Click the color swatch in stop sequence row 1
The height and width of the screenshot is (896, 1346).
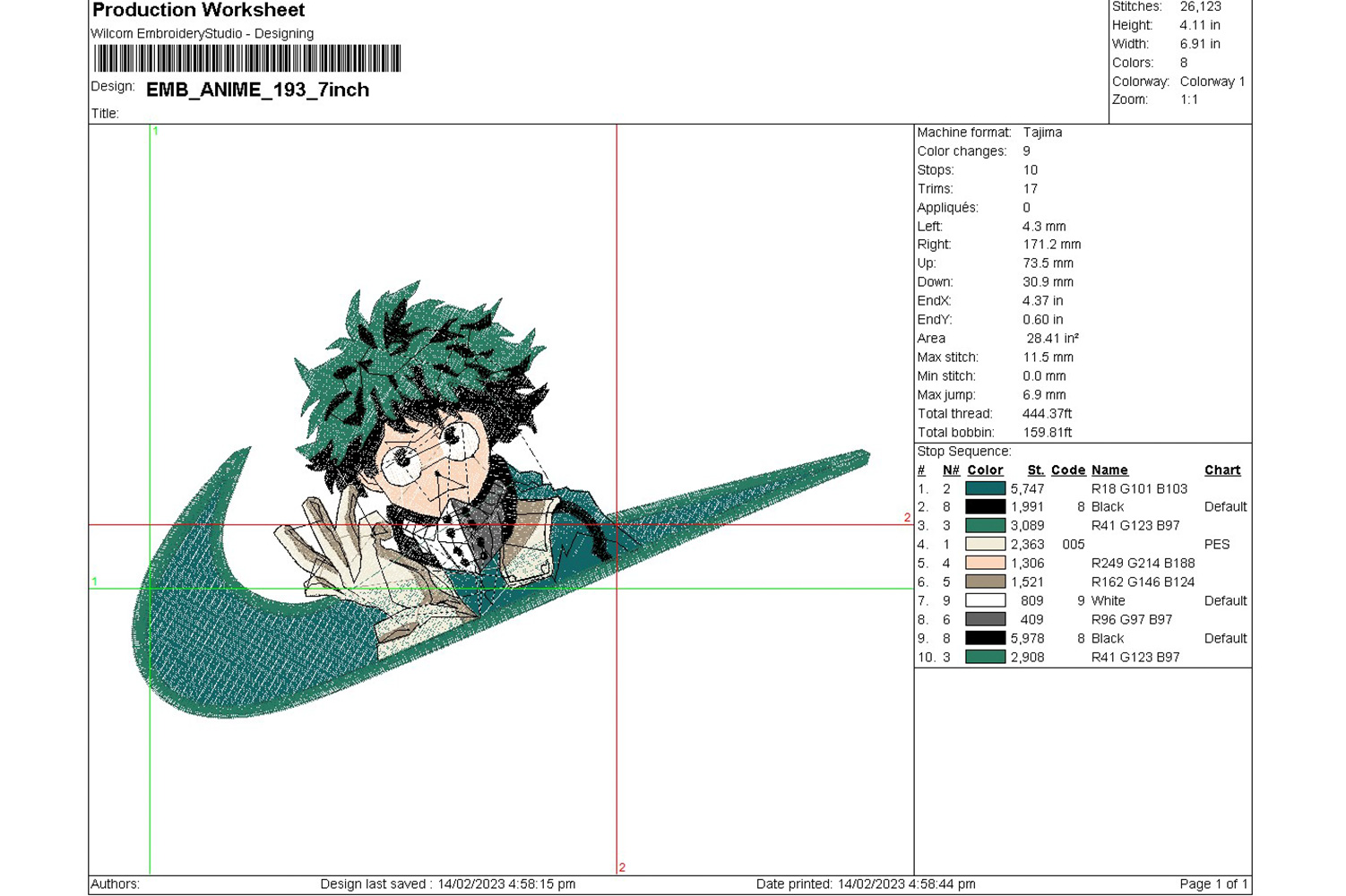click(985, 488)
